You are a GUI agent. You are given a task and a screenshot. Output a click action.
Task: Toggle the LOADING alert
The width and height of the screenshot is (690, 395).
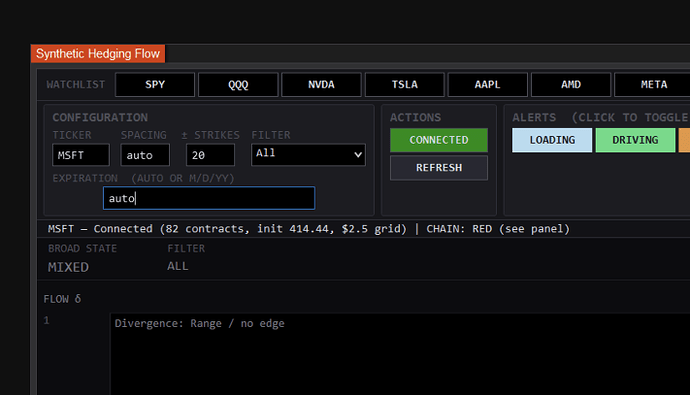pyautogui.click(x=552, y=140)
